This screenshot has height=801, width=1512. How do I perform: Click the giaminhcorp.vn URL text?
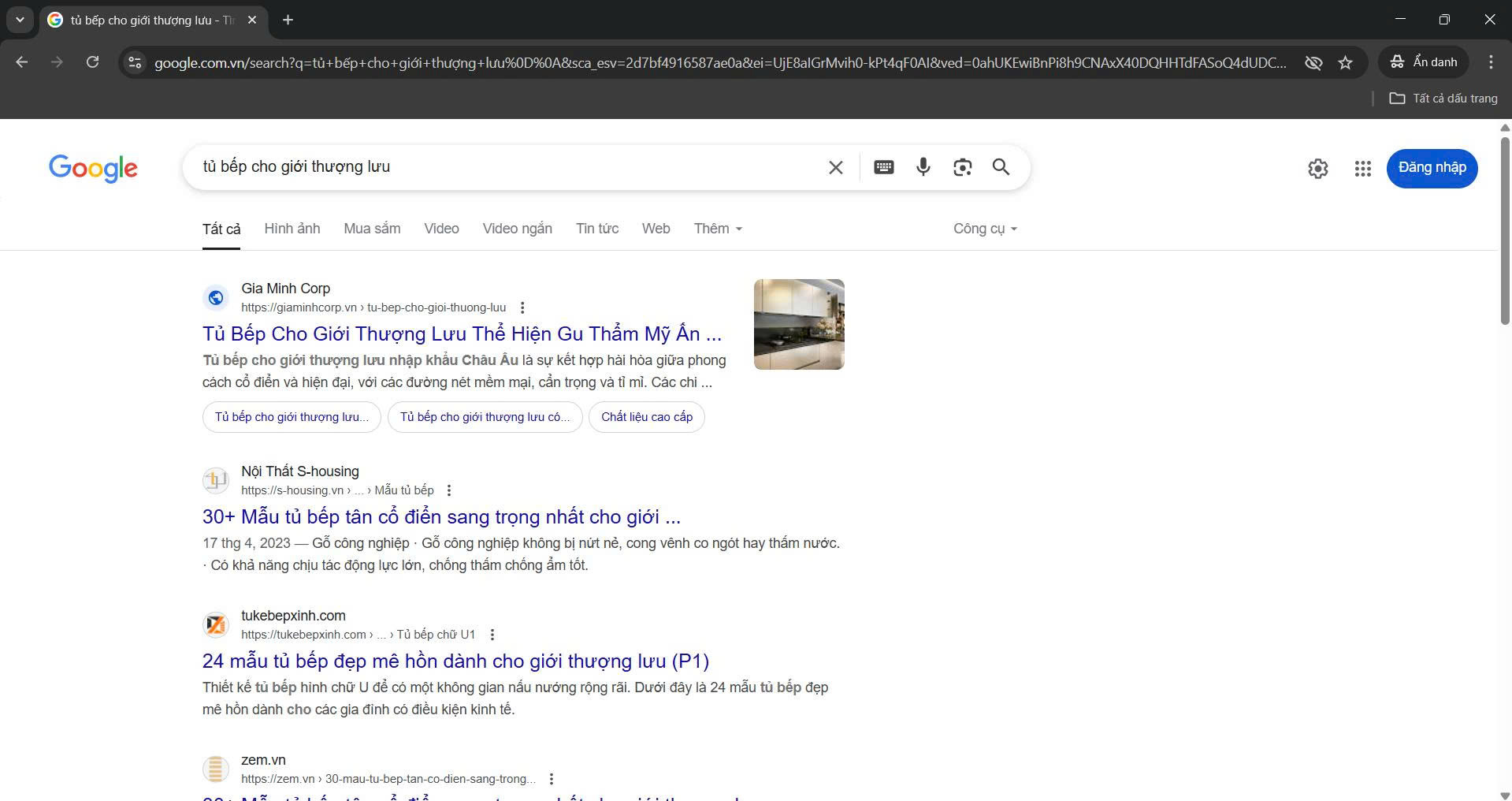[373, 307]
